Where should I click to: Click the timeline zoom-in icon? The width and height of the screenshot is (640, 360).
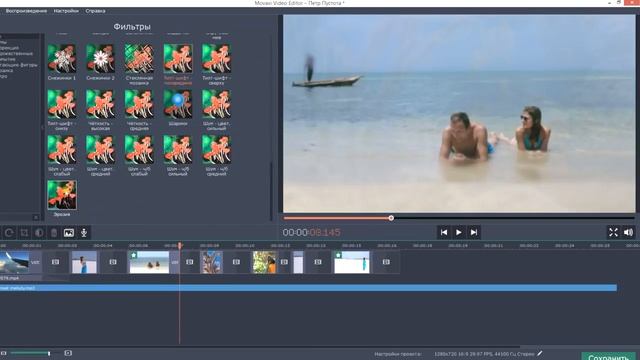click(x=68, y=353)
